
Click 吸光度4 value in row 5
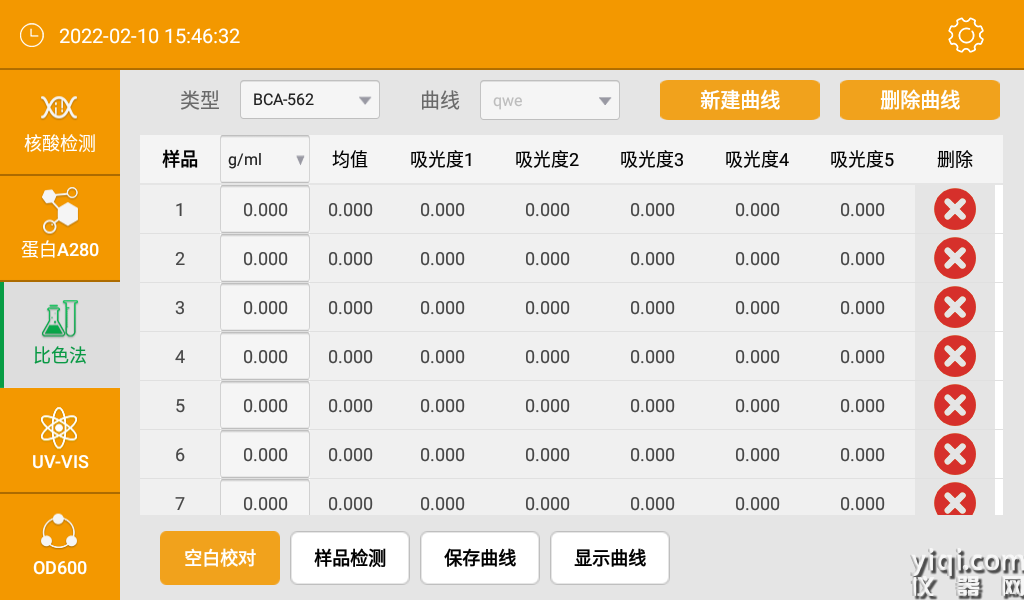pyautogui.click(x=758, y=405)
